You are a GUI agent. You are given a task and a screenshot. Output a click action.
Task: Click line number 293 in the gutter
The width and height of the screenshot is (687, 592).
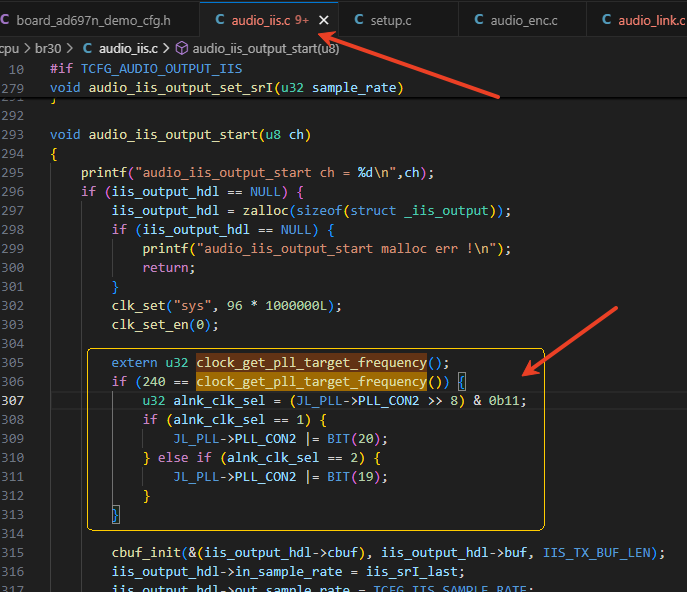pos(12,135)
